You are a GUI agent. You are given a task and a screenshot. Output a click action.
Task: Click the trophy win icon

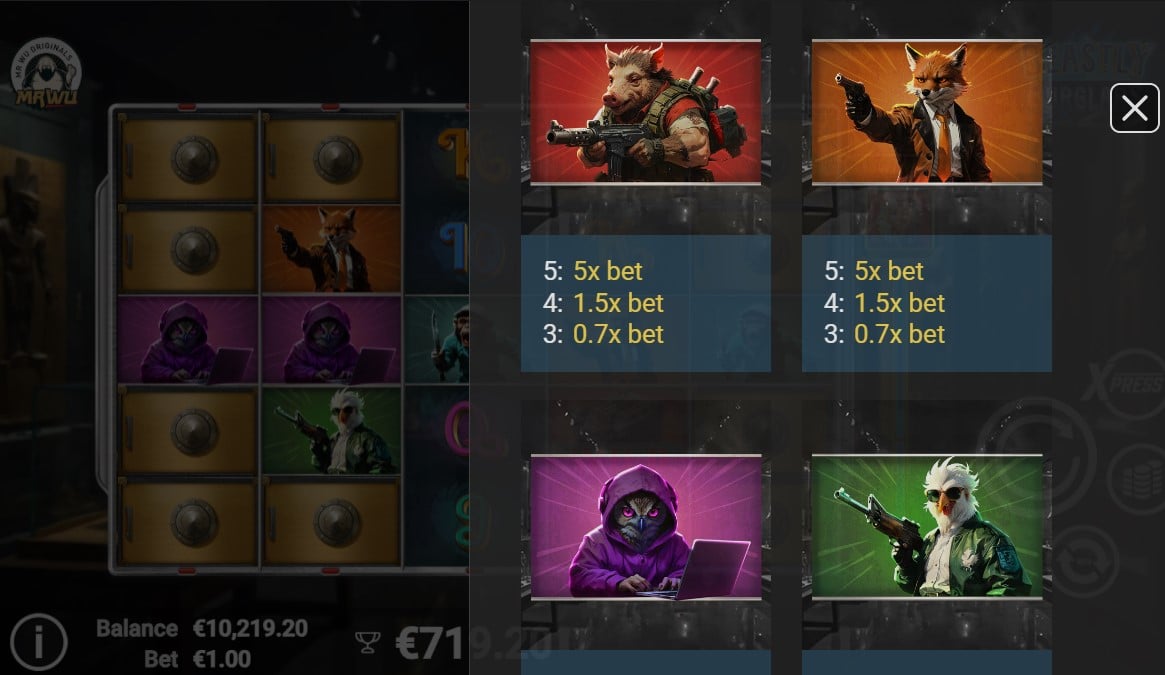368,642
